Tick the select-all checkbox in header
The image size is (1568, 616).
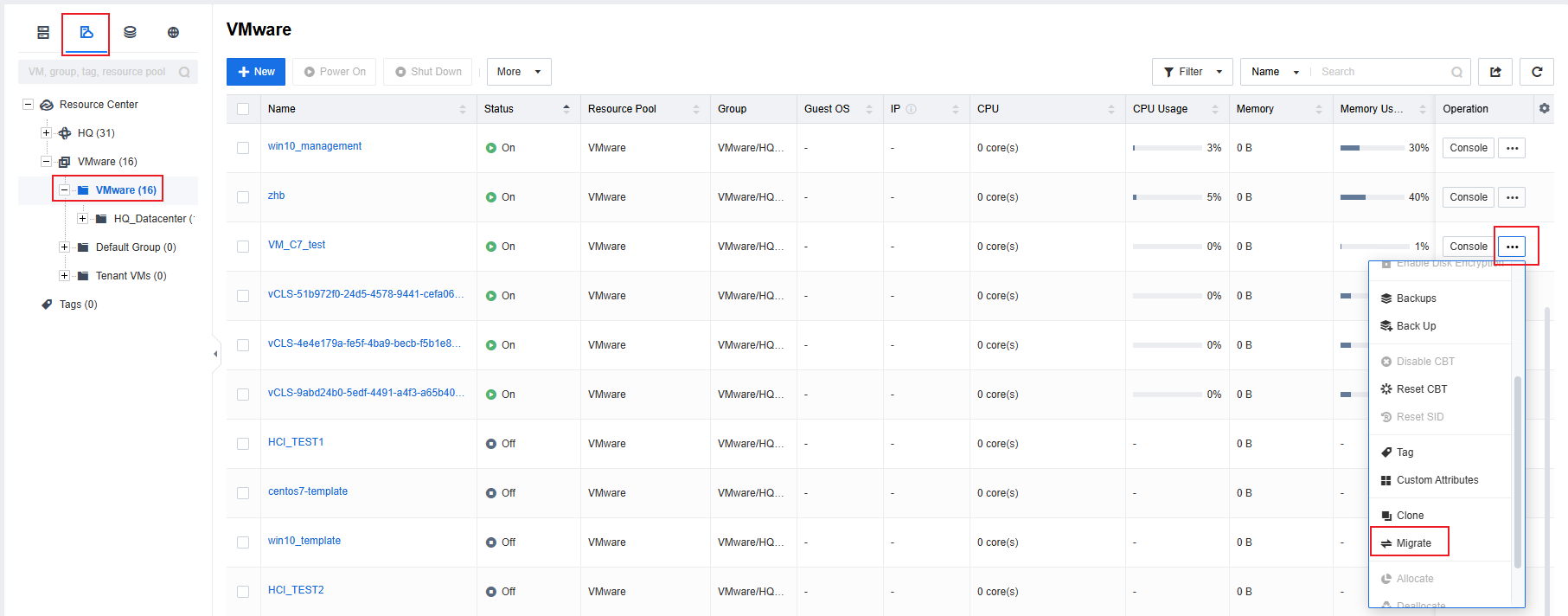click(x=243, y=109)
